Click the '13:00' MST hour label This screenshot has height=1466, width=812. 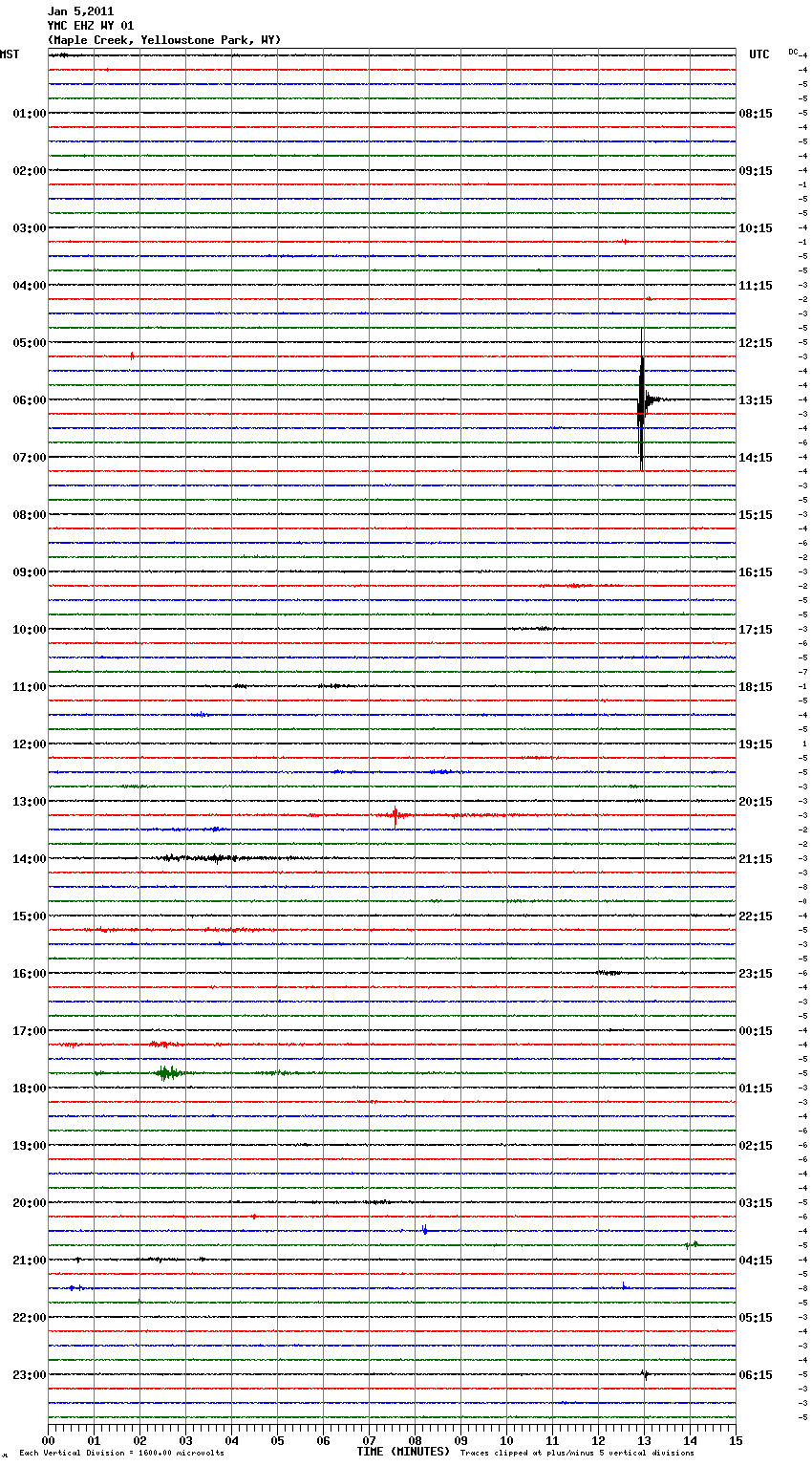coord(30,802)
